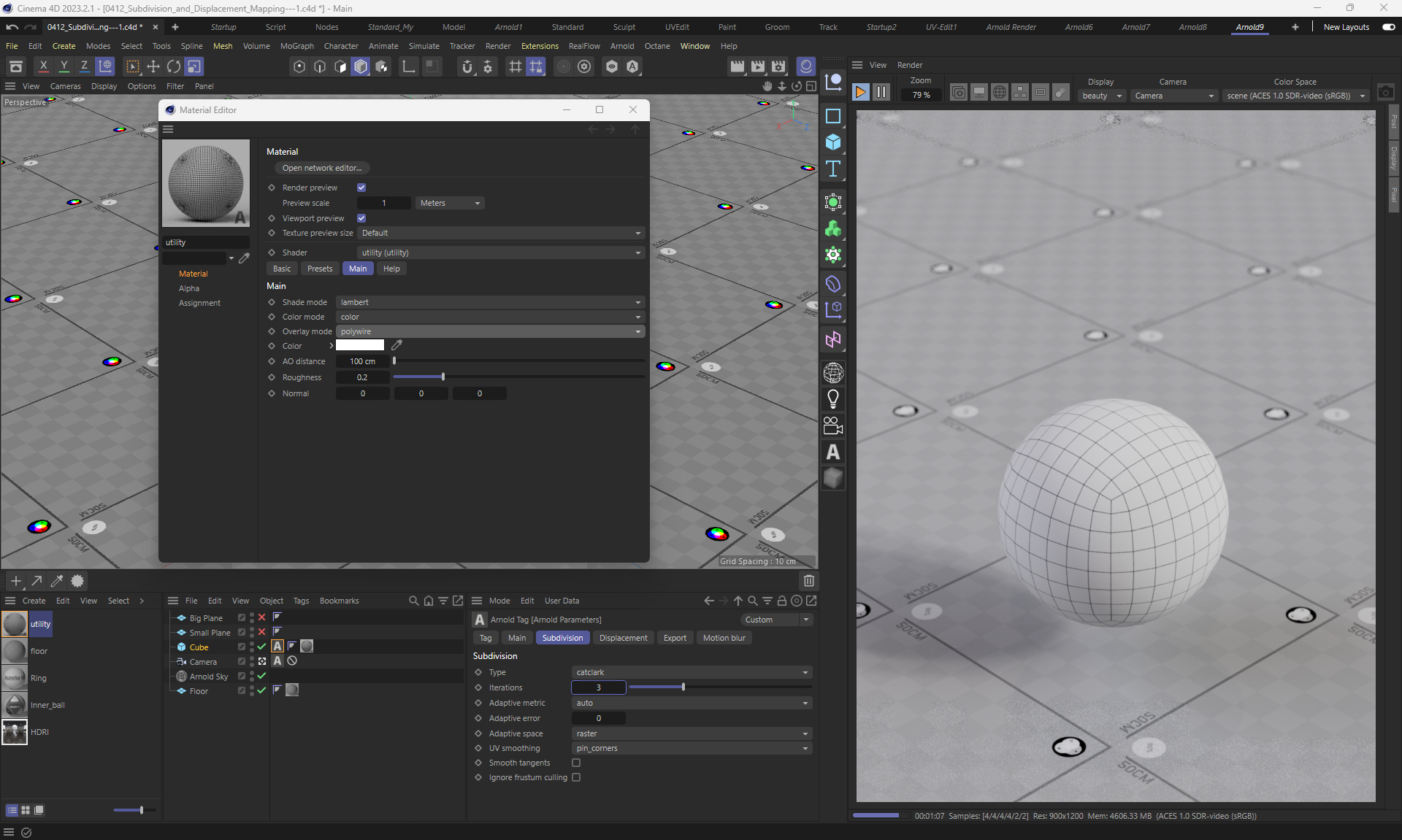
Task: Switch to the Displacement tab
Action: 623,638
